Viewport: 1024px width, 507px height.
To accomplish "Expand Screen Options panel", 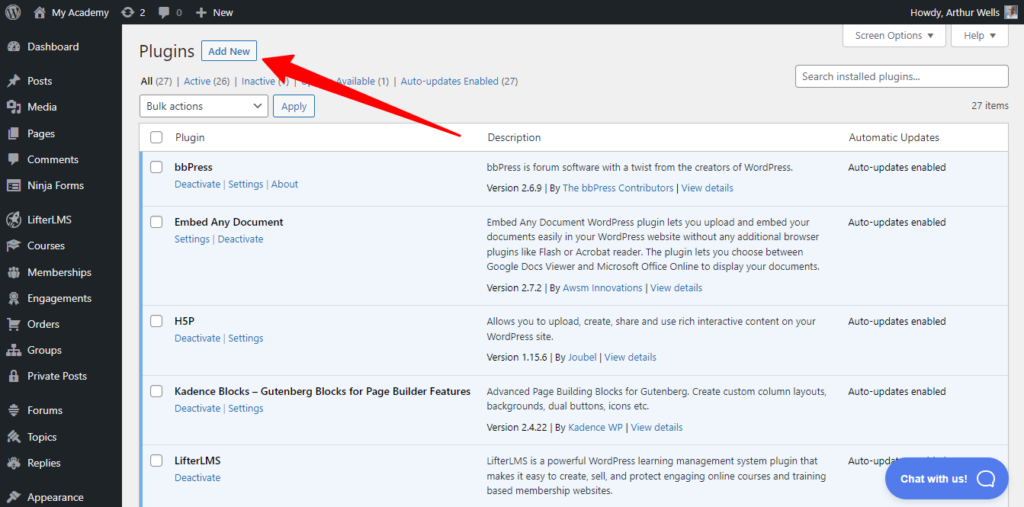I will point(894,35).
